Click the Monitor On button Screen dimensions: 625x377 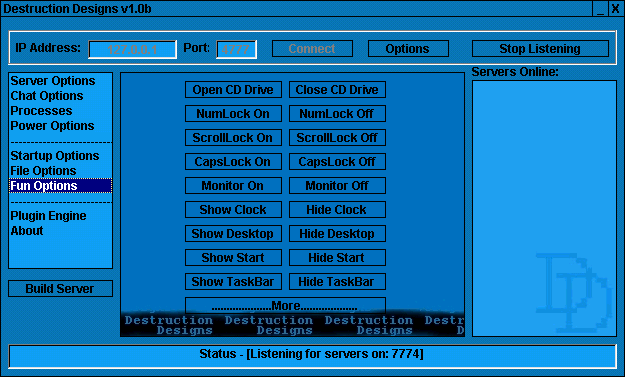click(233, 185)
